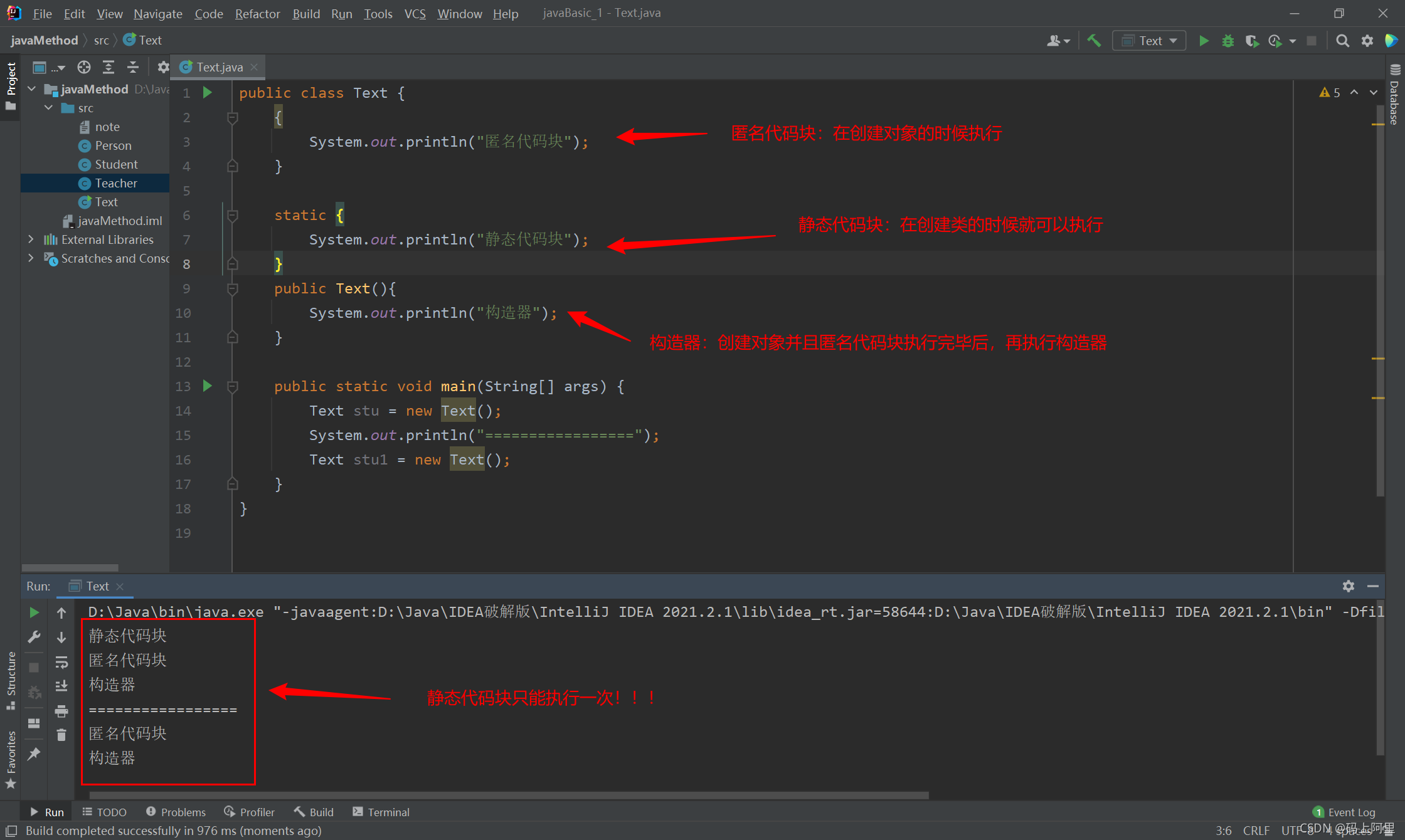Collapse the src folder node
This screenshot has width=1405, height=840.
(x=49, y=108)
